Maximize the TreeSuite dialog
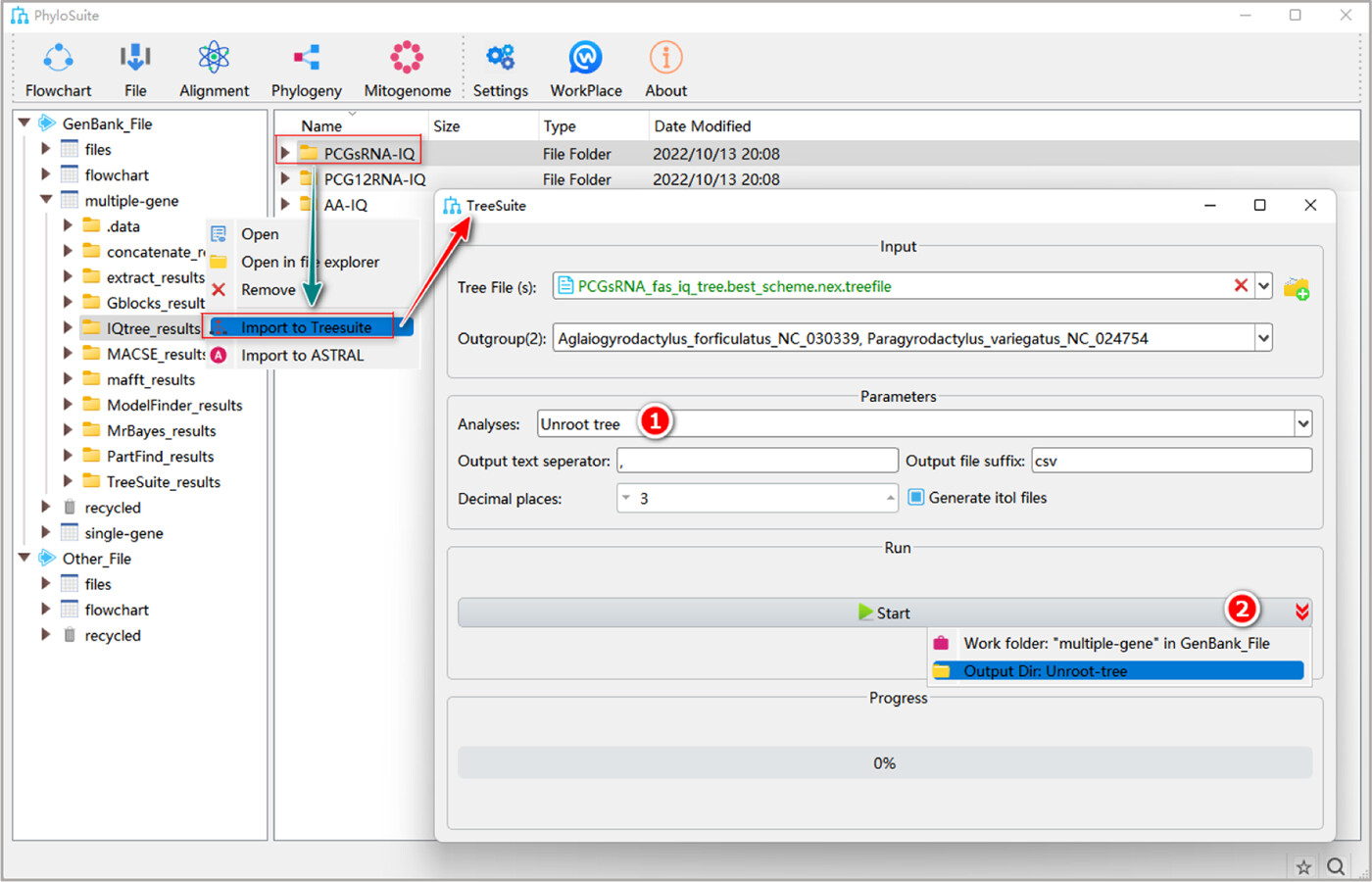This screenshot has width=1372, height=882. [1259, 205]
